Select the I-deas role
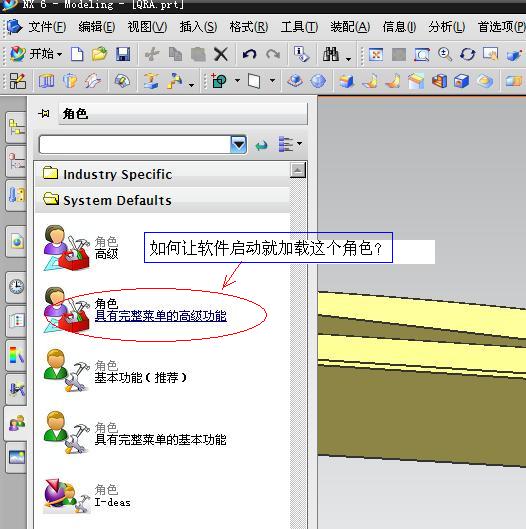The width and height of the screenshot is (526, 529). click(x=87, y=496)
